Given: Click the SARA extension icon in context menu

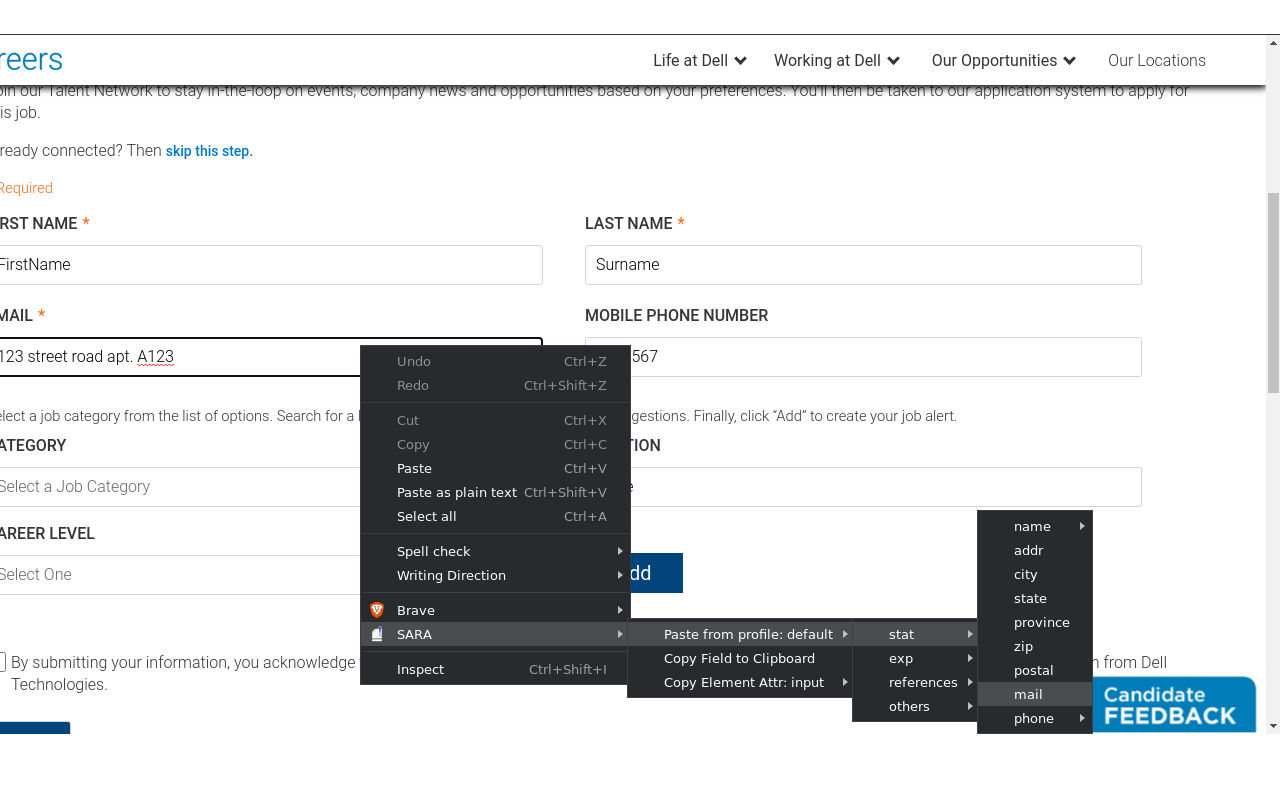Looking at the screenshot, I should pyautogui.click(x=377, y=634).
